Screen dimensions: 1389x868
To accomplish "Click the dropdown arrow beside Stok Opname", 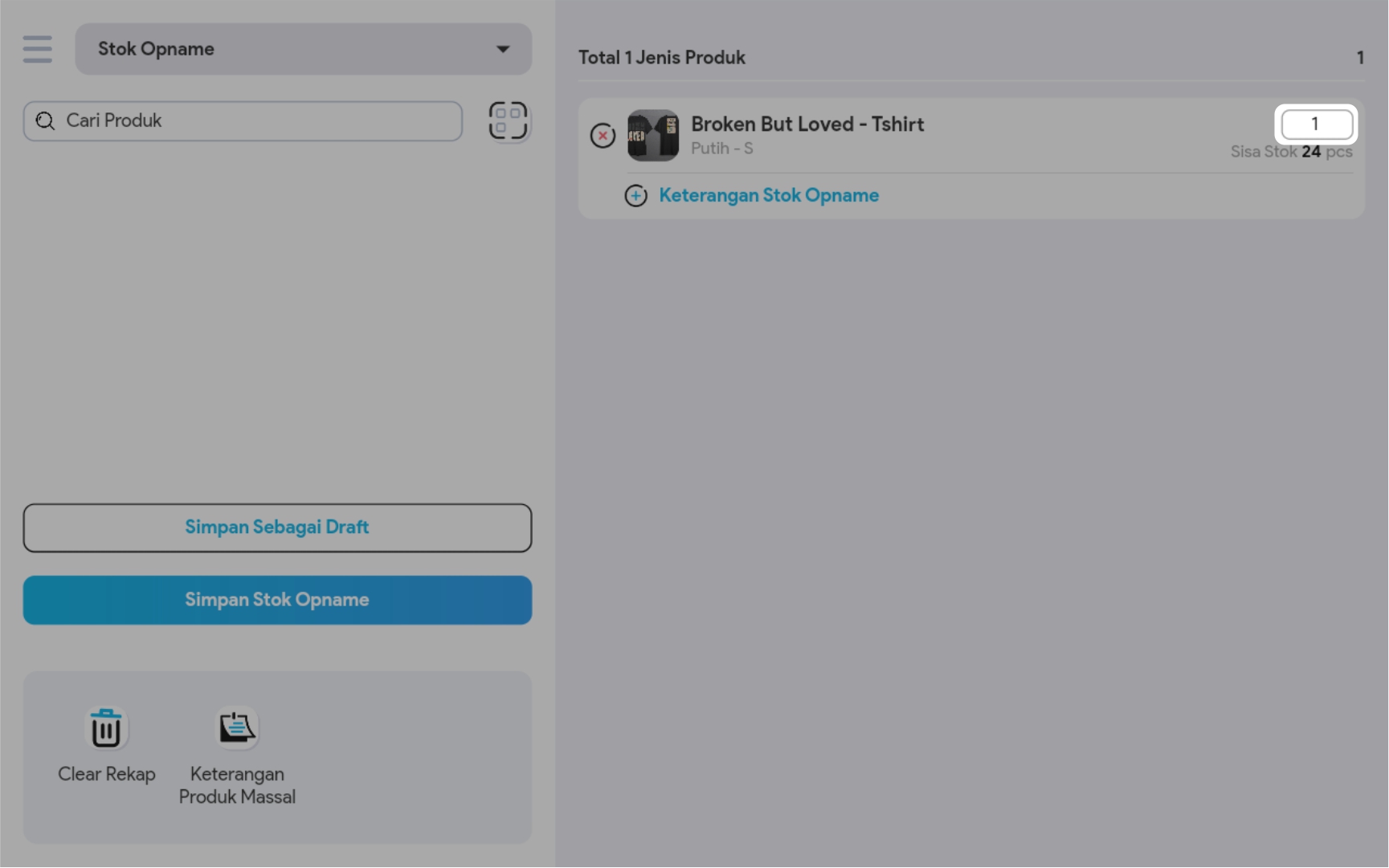I will (503, 49).
